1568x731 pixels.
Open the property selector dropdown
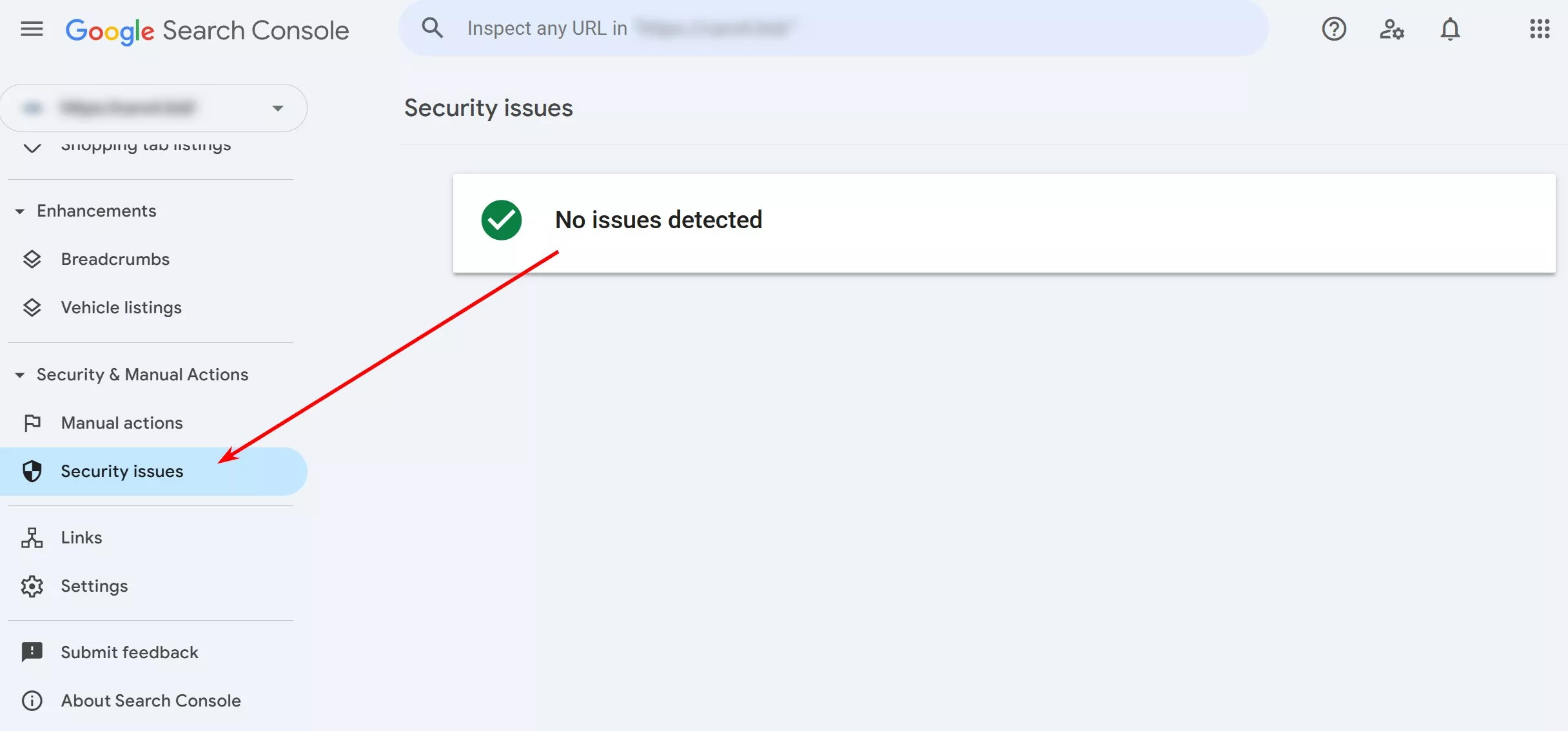(153, 108)
